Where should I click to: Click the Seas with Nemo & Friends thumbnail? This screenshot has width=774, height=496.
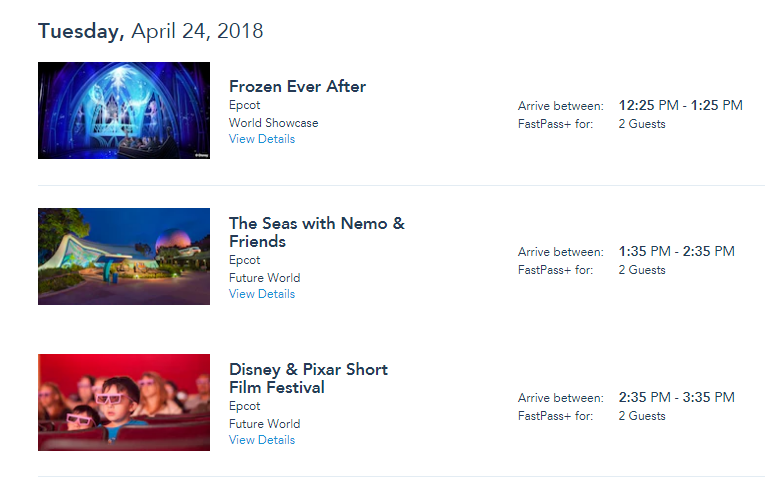tap(123, 256)
